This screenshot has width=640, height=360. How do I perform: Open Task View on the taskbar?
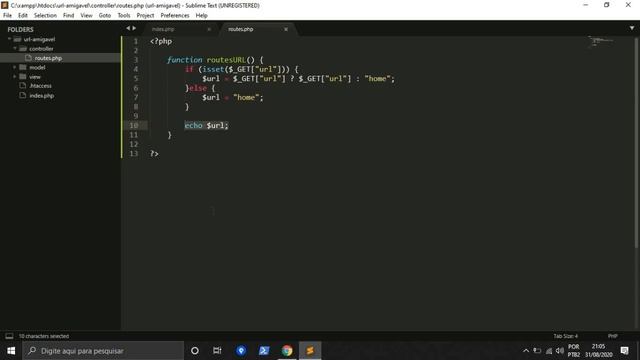coord(217,351)
